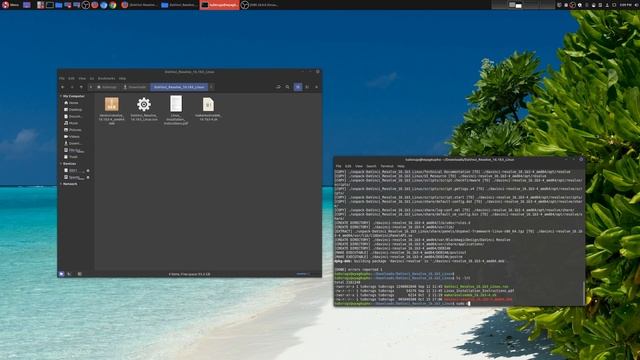Focus the terminal command prompt line

459,304
